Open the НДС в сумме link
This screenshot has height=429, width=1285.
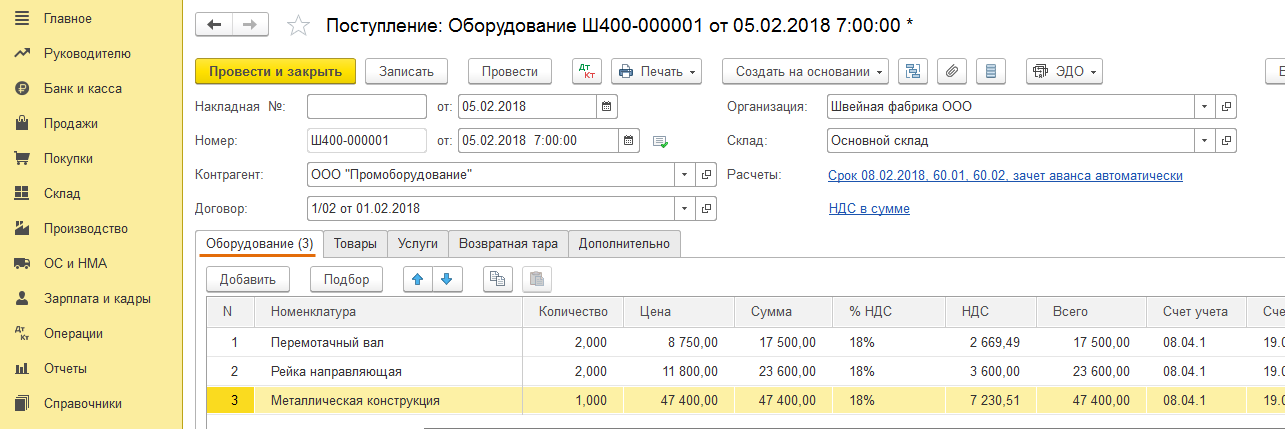coord(869,209)
